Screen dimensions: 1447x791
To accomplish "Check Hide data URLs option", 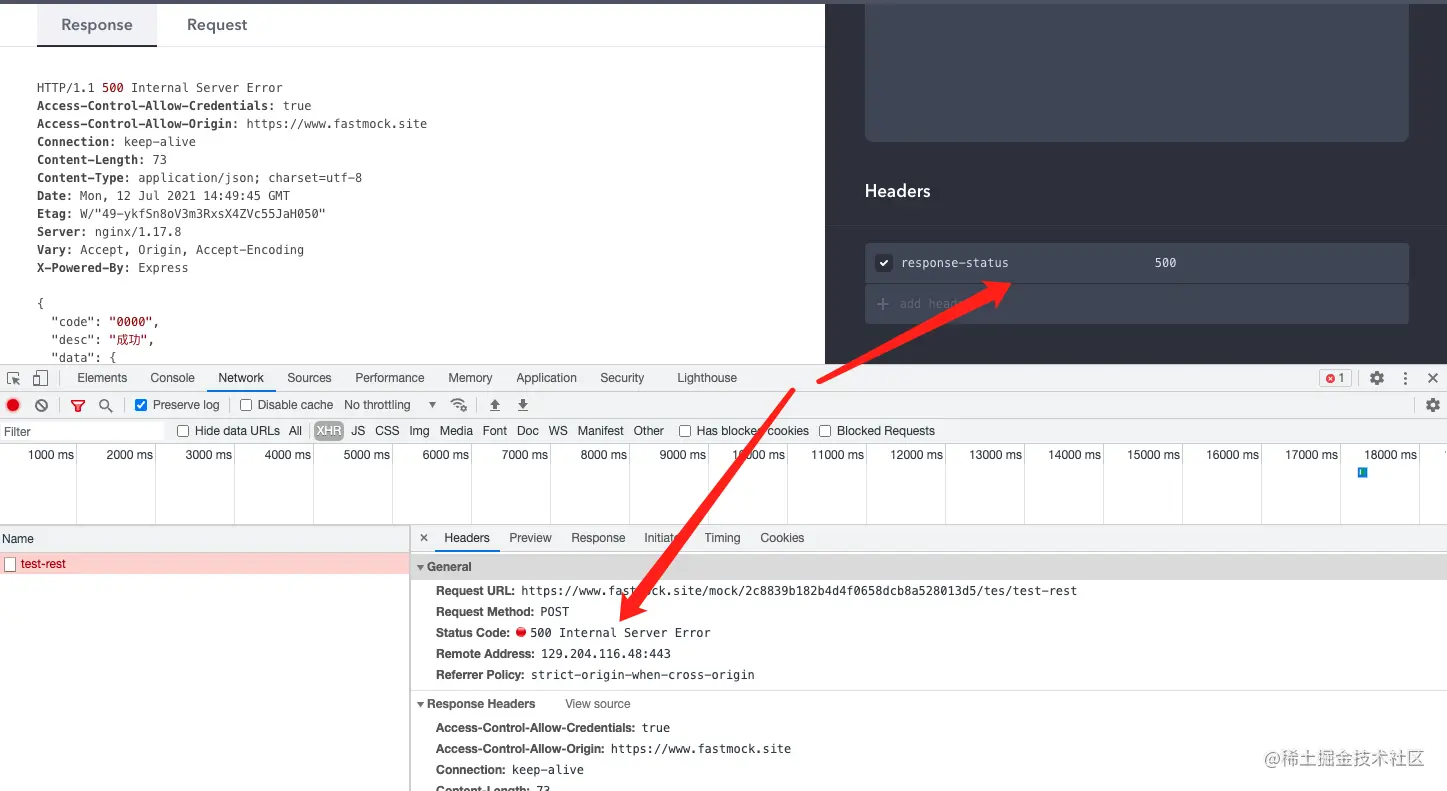I will 183,431.
